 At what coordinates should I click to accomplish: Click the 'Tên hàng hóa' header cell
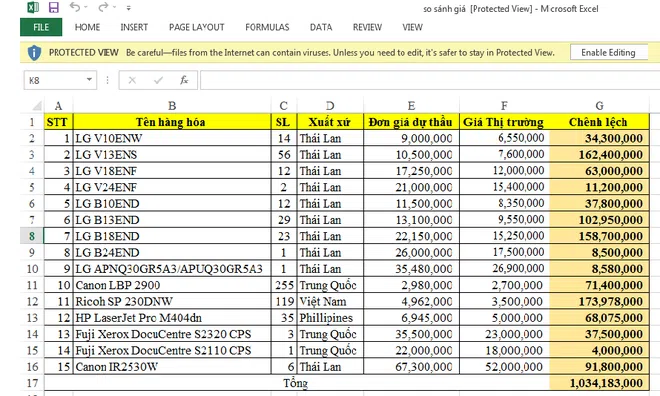pos(172,122)
